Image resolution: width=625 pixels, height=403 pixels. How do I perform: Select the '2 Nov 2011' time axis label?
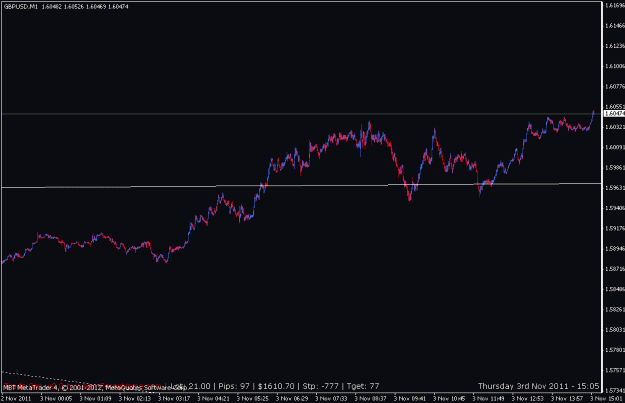click(x=16, y=398)
